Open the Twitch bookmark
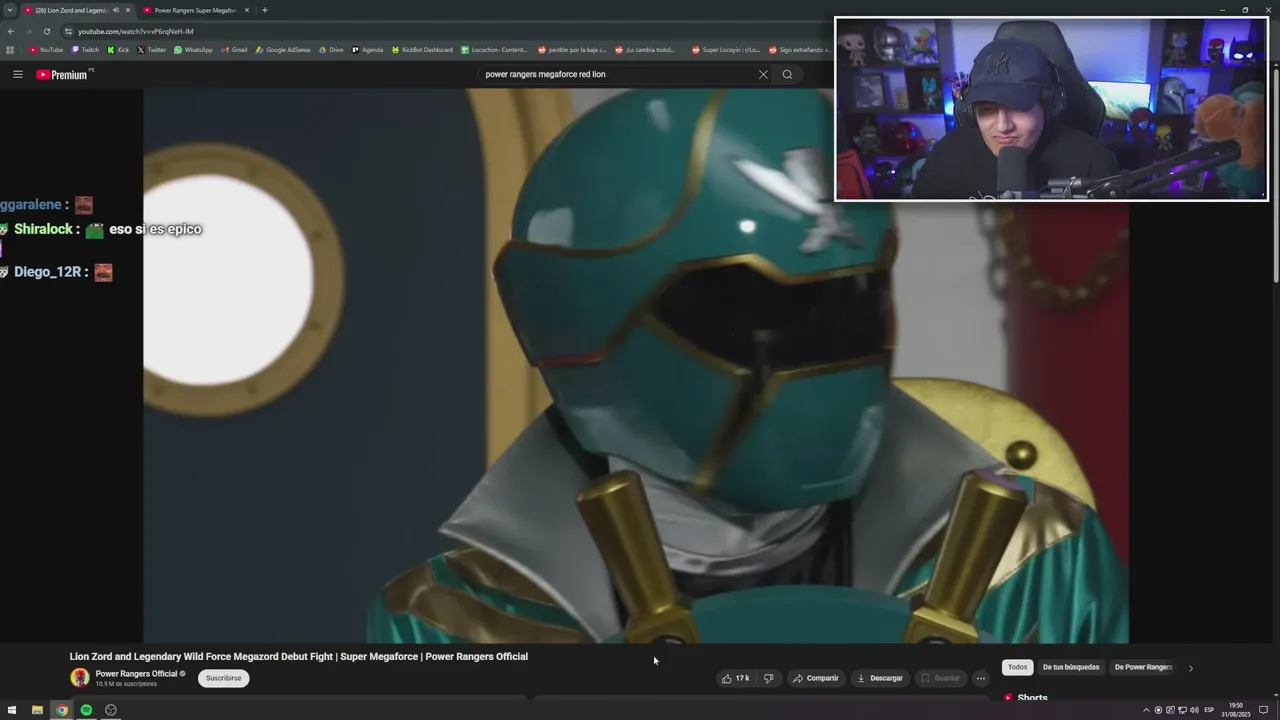The image size is (1280, 720). point(85,50)
